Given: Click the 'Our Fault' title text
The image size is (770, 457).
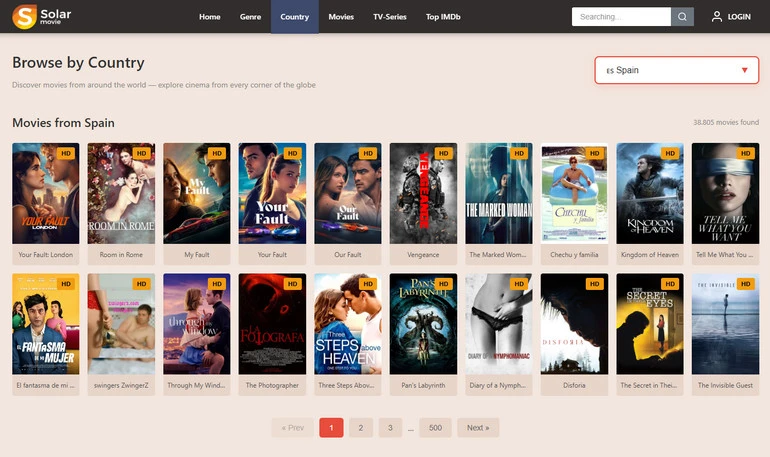Looking at the screenshot, I should [x=348, y=255].
